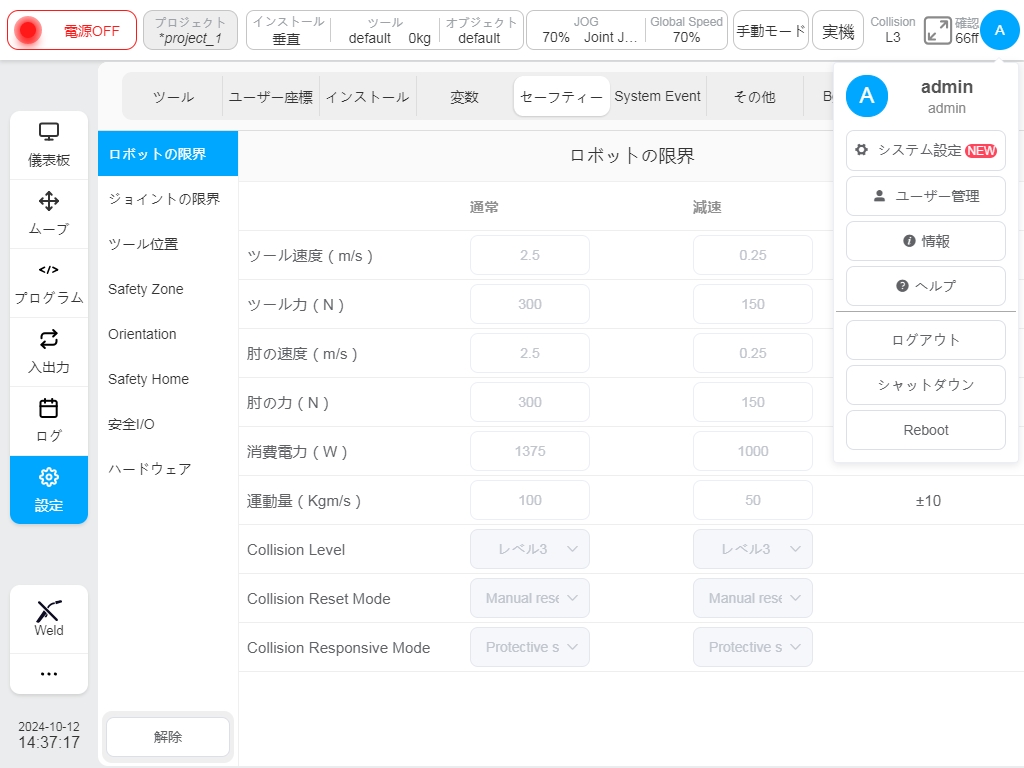Open システム設定 NEW from user menu

[x=925, y=151]
